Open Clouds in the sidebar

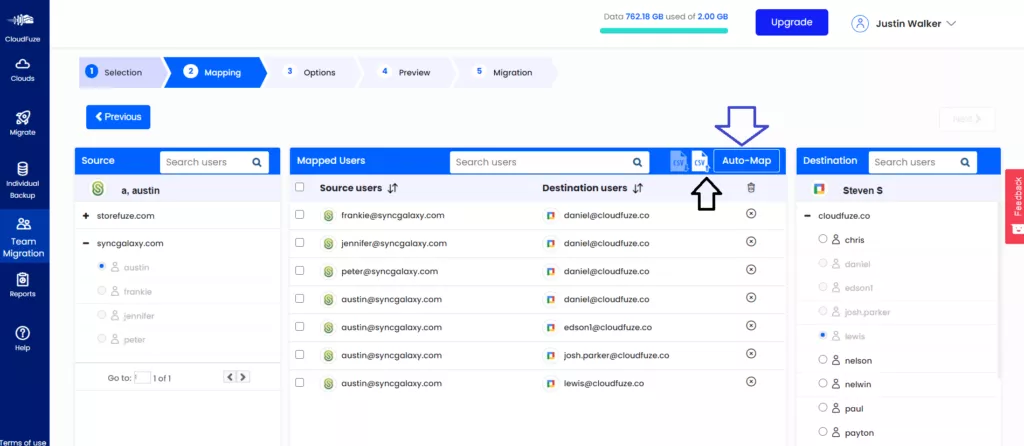[23, 71]
